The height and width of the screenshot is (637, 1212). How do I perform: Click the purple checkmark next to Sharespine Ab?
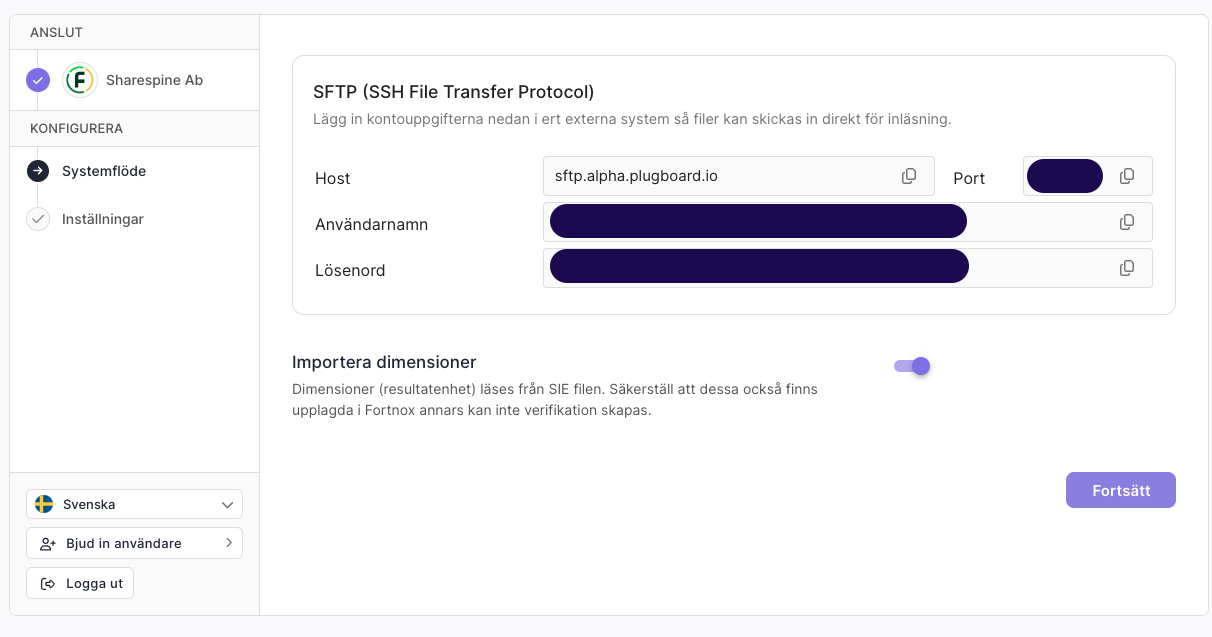pos(38,80)
